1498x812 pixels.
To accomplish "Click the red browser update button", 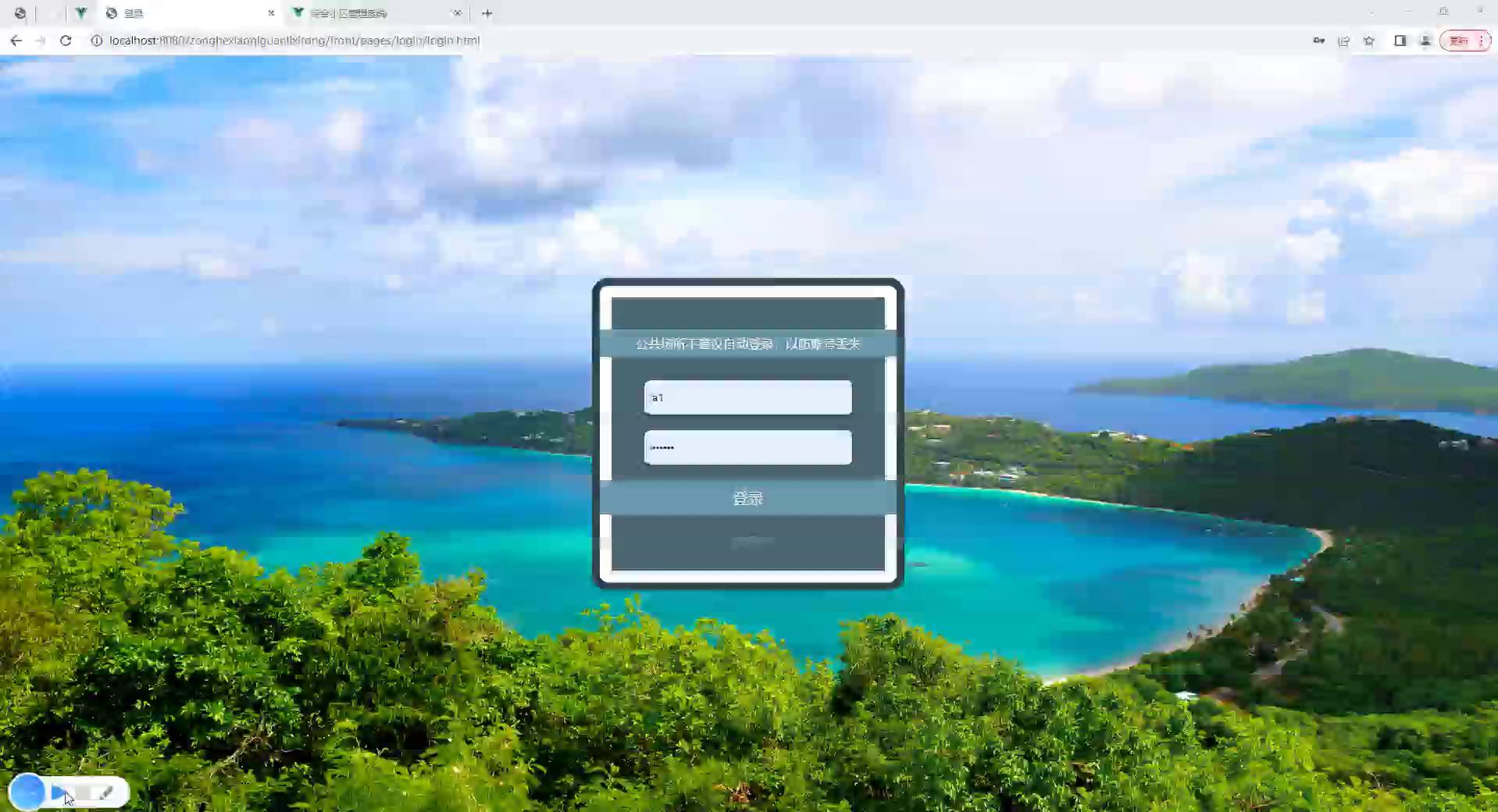I will click(1459, 41).
